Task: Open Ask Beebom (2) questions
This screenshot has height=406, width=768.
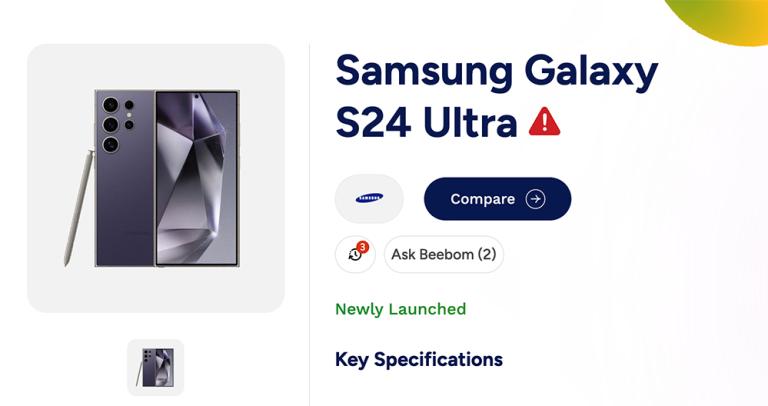Action: [444, 255]
